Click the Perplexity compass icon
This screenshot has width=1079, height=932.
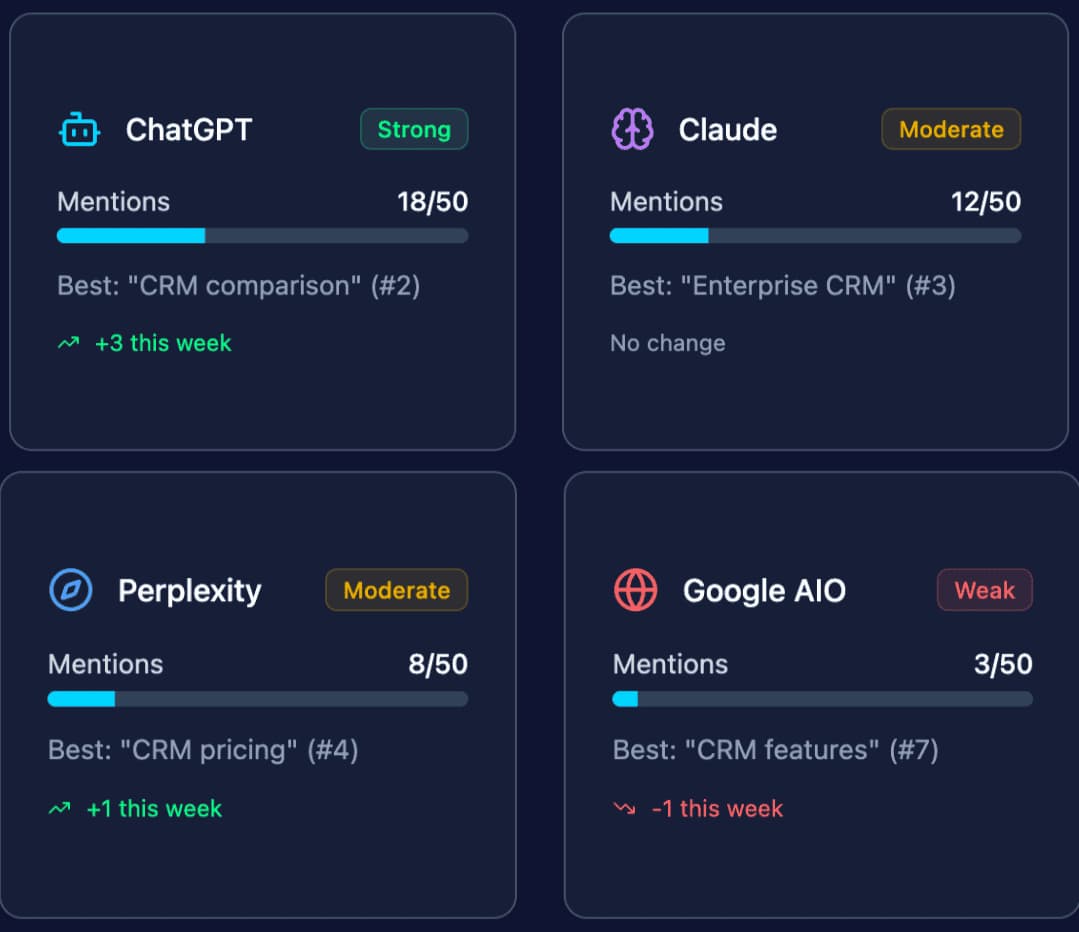click(70, 591)
